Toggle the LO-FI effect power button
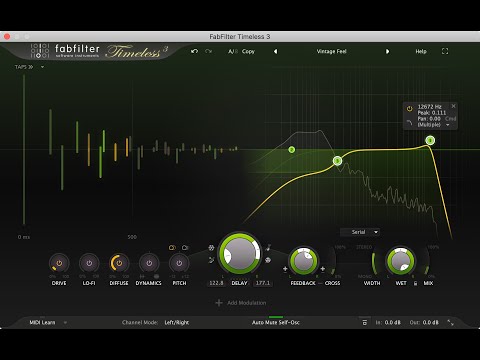 (89, 263)
